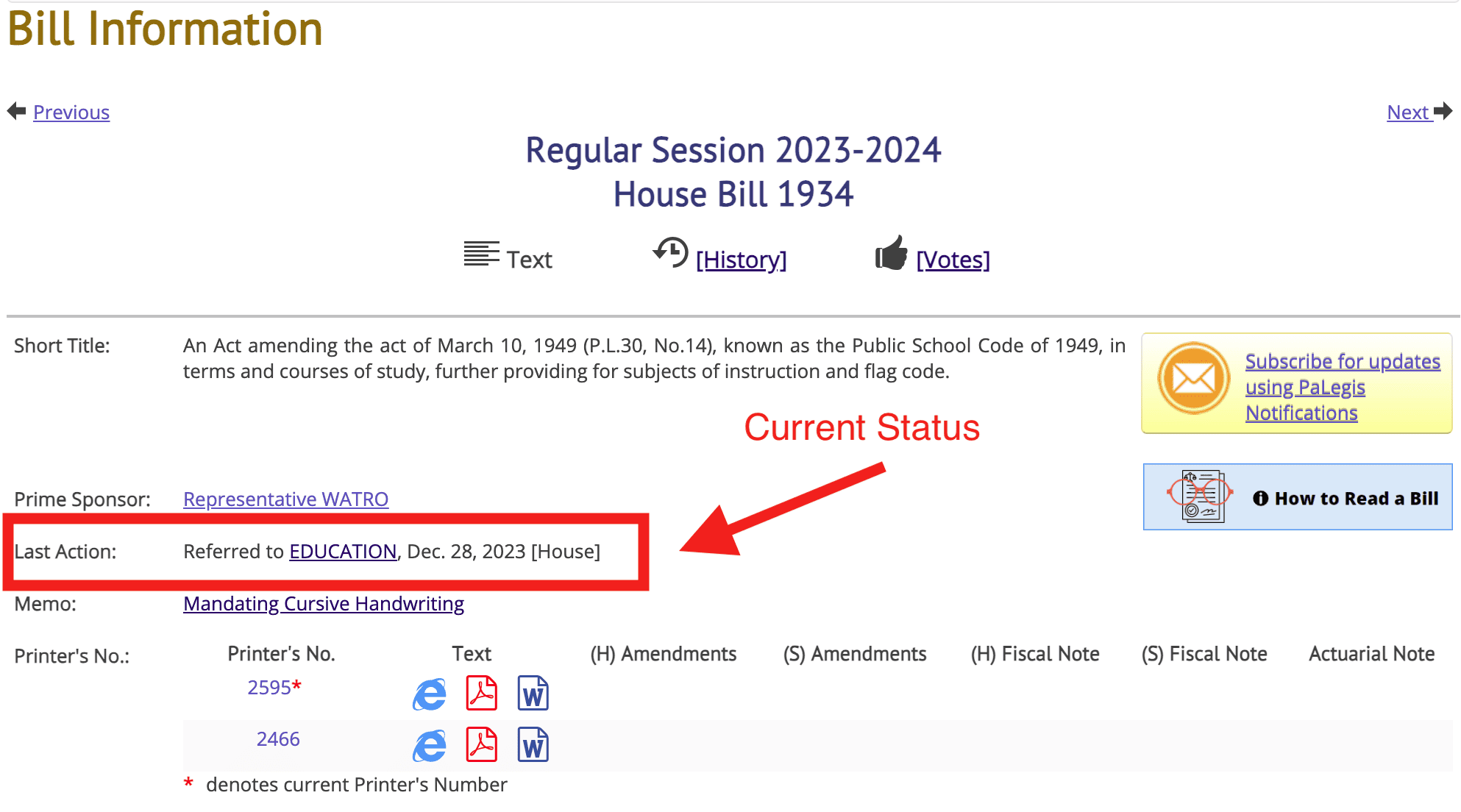Open HTML text for printer 2595

[x=430, y=694]
